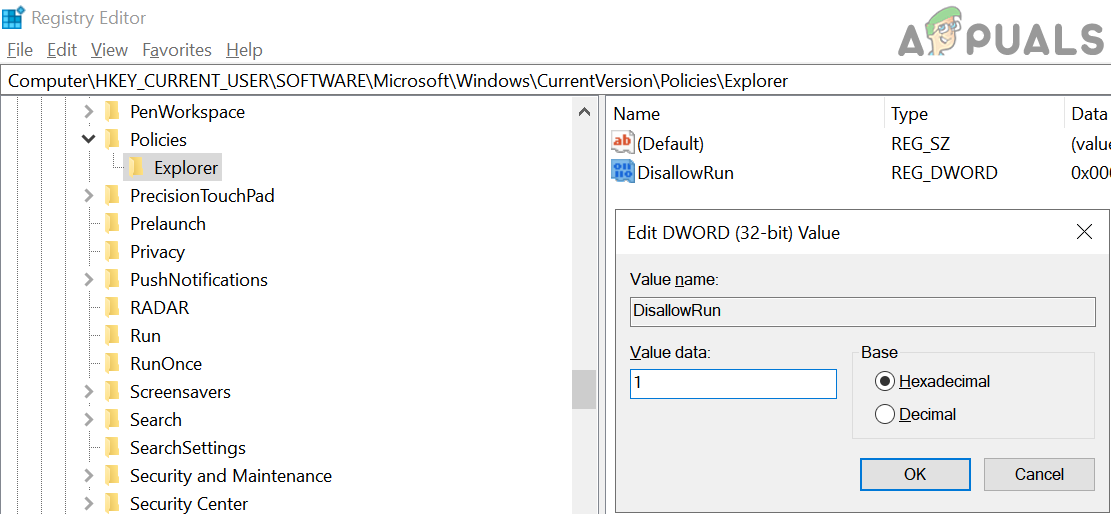Image resolution: width=1111 pixels, height=514 pixels.
Task: Click the RunOnce folder icon
Action: coord(112,364)
